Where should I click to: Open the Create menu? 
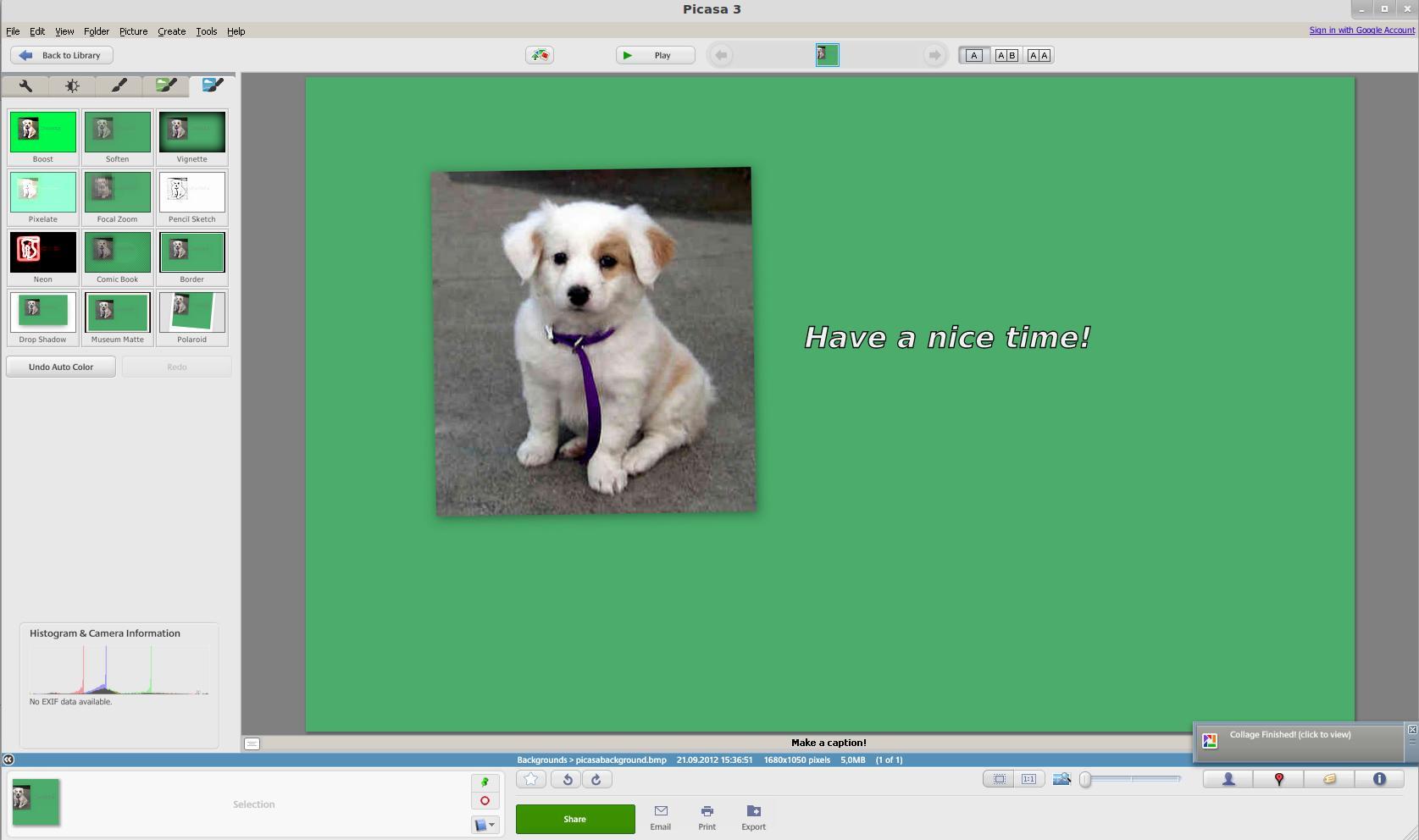(171, 31)
